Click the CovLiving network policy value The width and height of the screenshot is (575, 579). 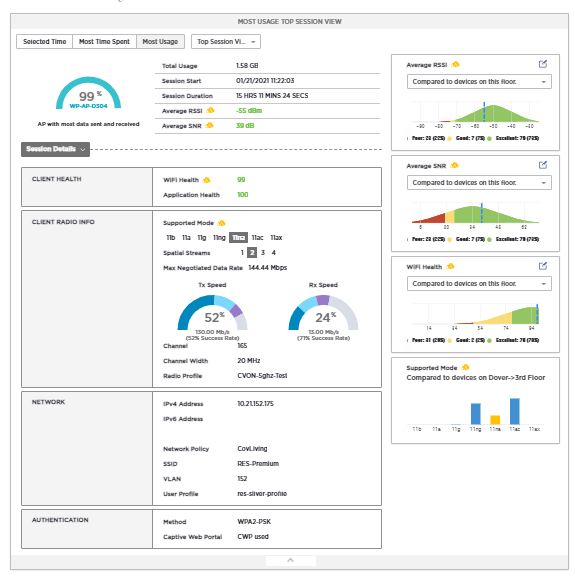click(252, 449)
